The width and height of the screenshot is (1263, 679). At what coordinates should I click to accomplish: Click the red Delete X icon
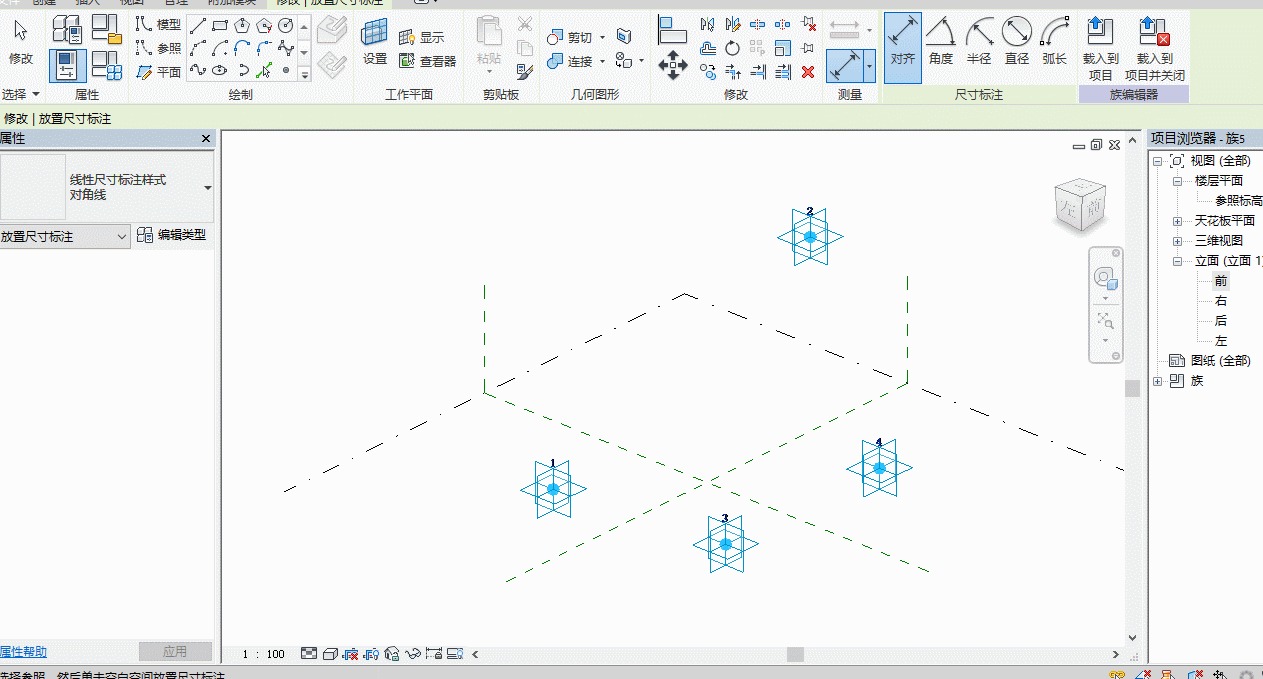(x=808, y=72)
